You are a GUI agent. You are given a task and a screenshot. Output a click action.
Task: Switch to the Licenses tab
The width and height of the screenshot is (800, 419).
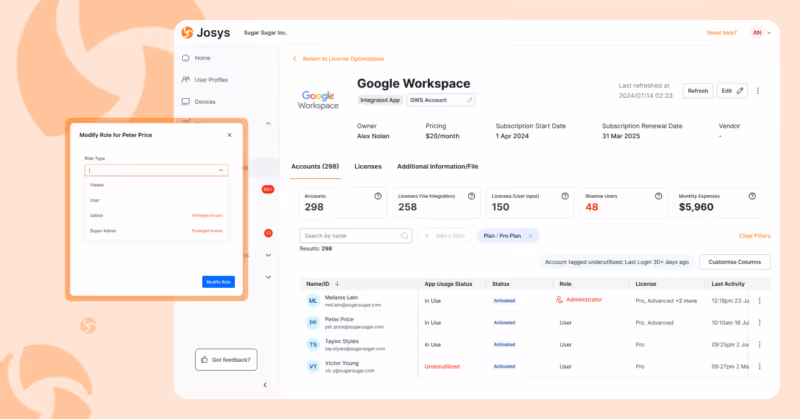click(x=368, y=166)
